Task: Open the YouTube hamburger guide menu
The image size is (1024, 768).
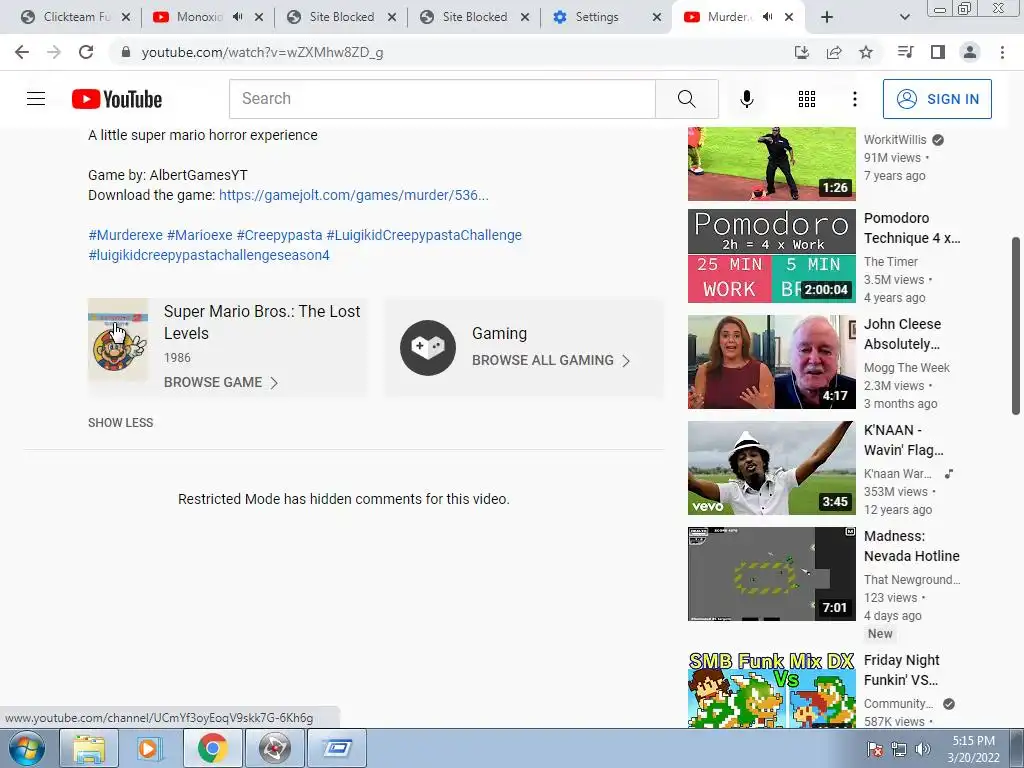Action: [36, 99]
